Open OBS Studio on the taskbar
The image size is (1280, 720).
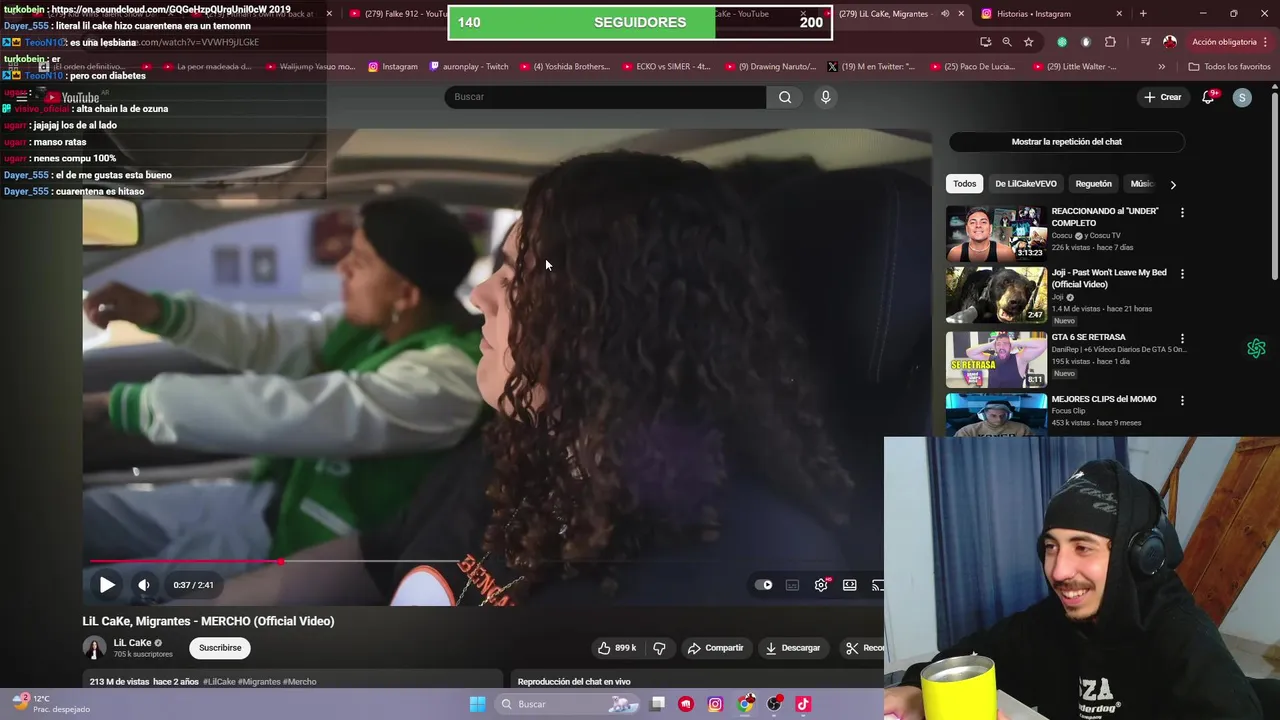click(774, 704)
